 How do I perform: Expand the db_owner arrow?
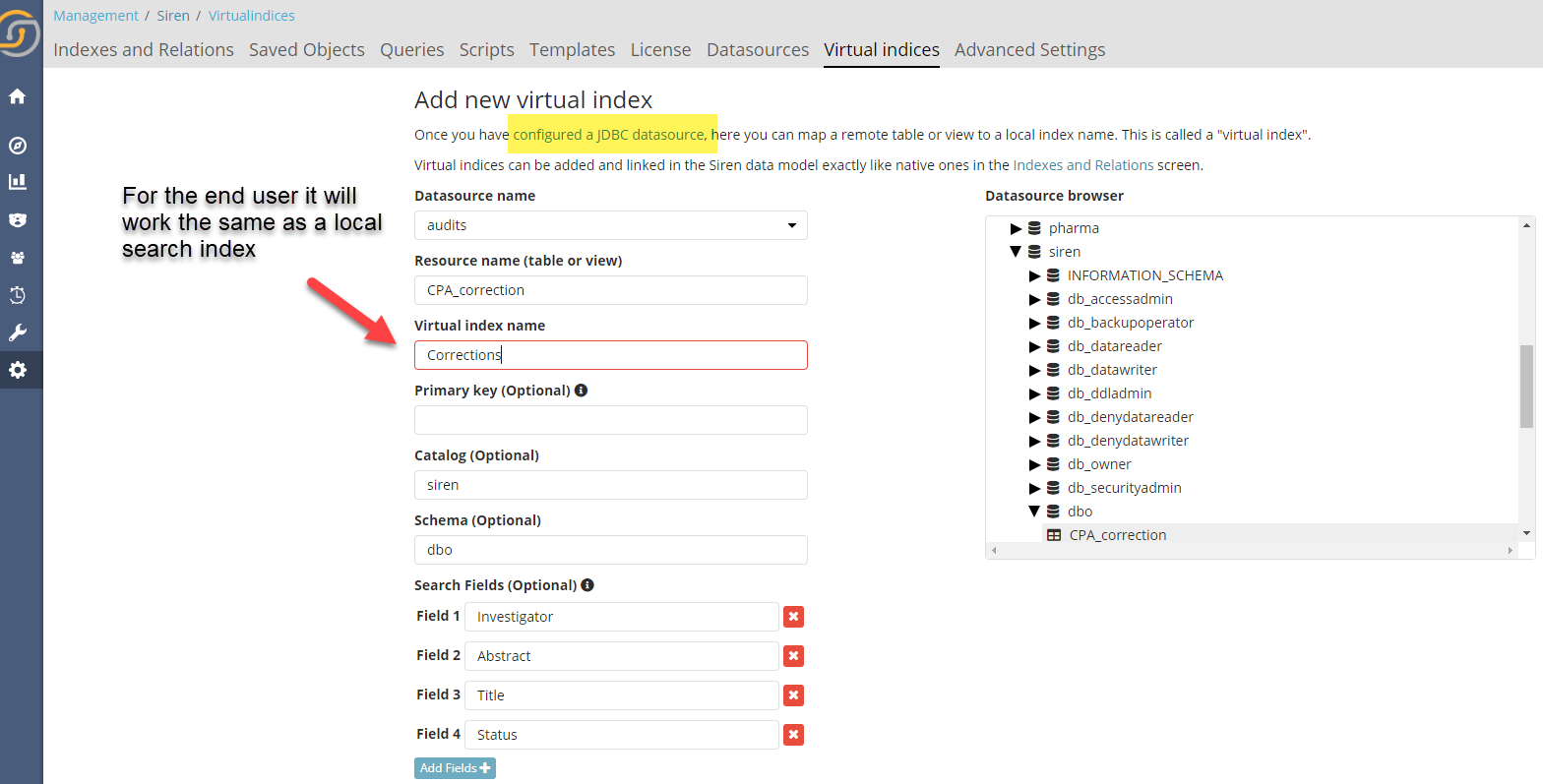(1035, 464)
